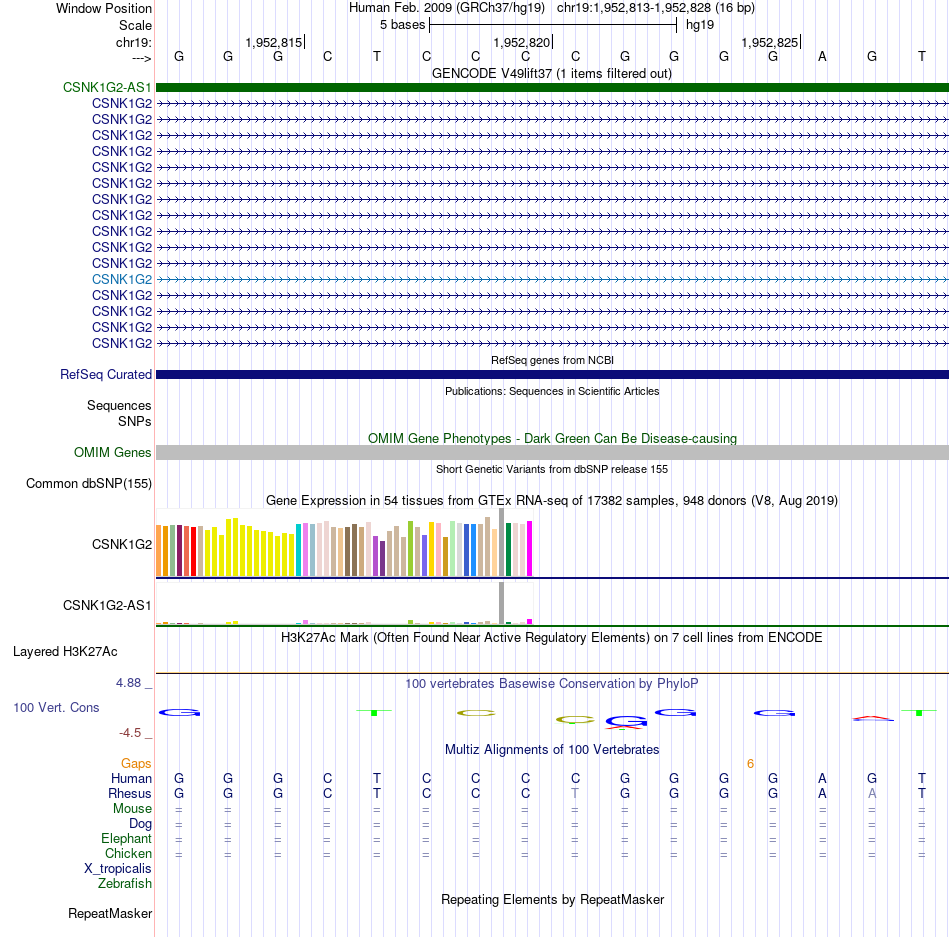Click the Elephant alignment row label
Viewport: 950px width, 937px height.
pyautogui.click(x=126, y=839)
